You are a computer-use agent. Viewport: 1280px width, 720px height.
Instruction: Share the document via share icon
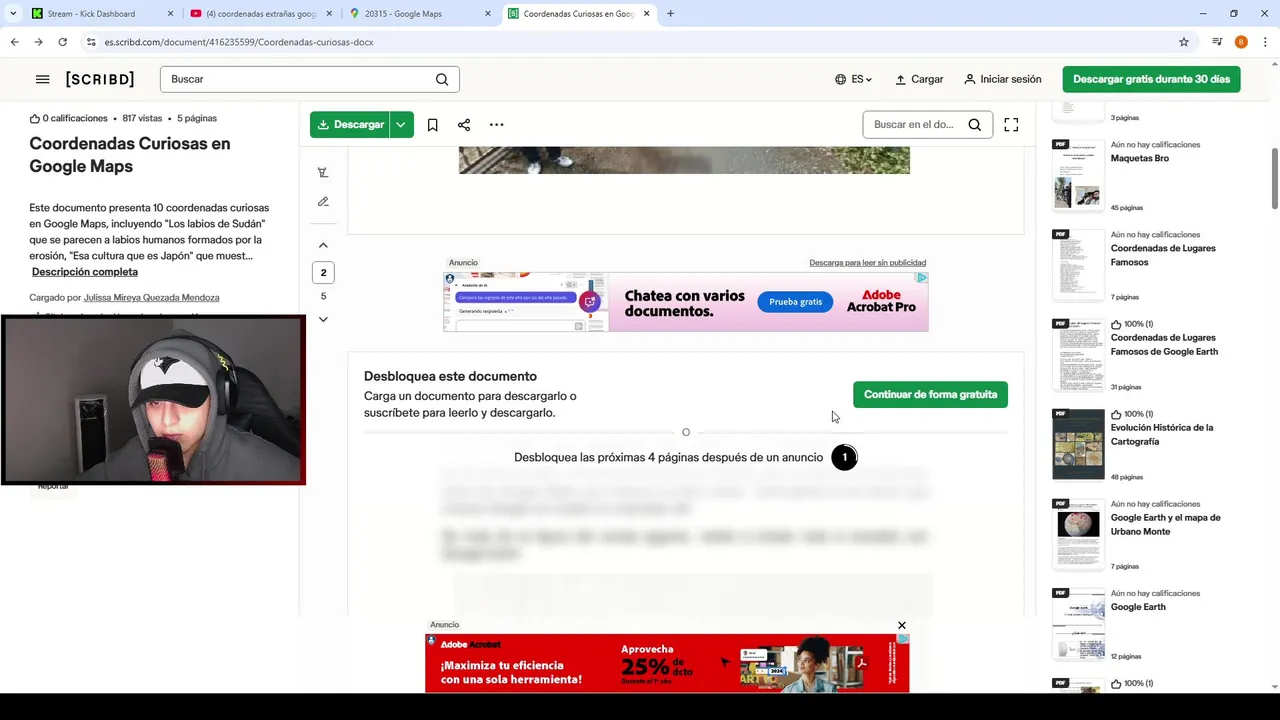click(464, 125)
